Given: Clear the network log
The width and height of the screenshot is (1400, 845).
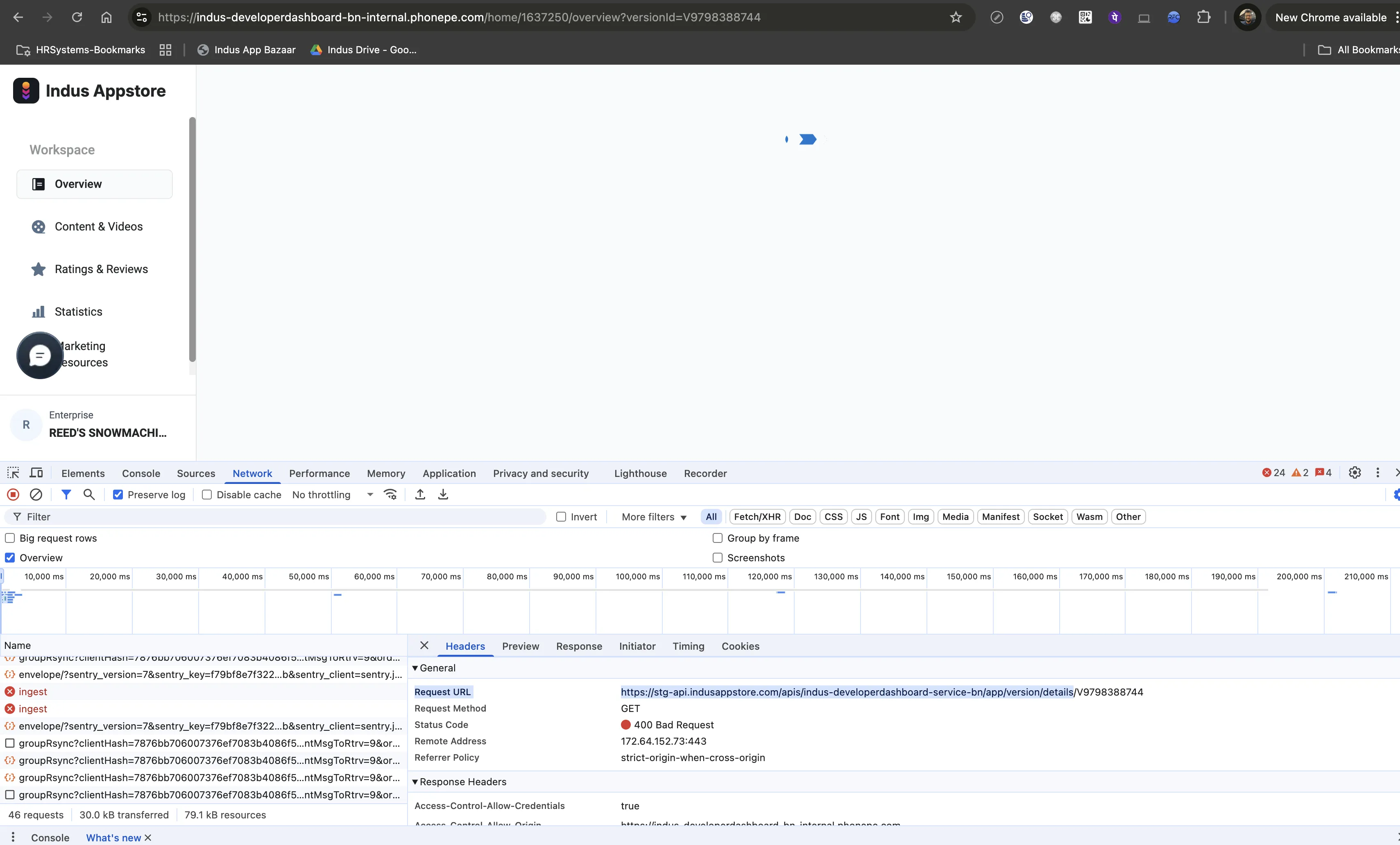Looking at the screenshot, I should 36,495.
